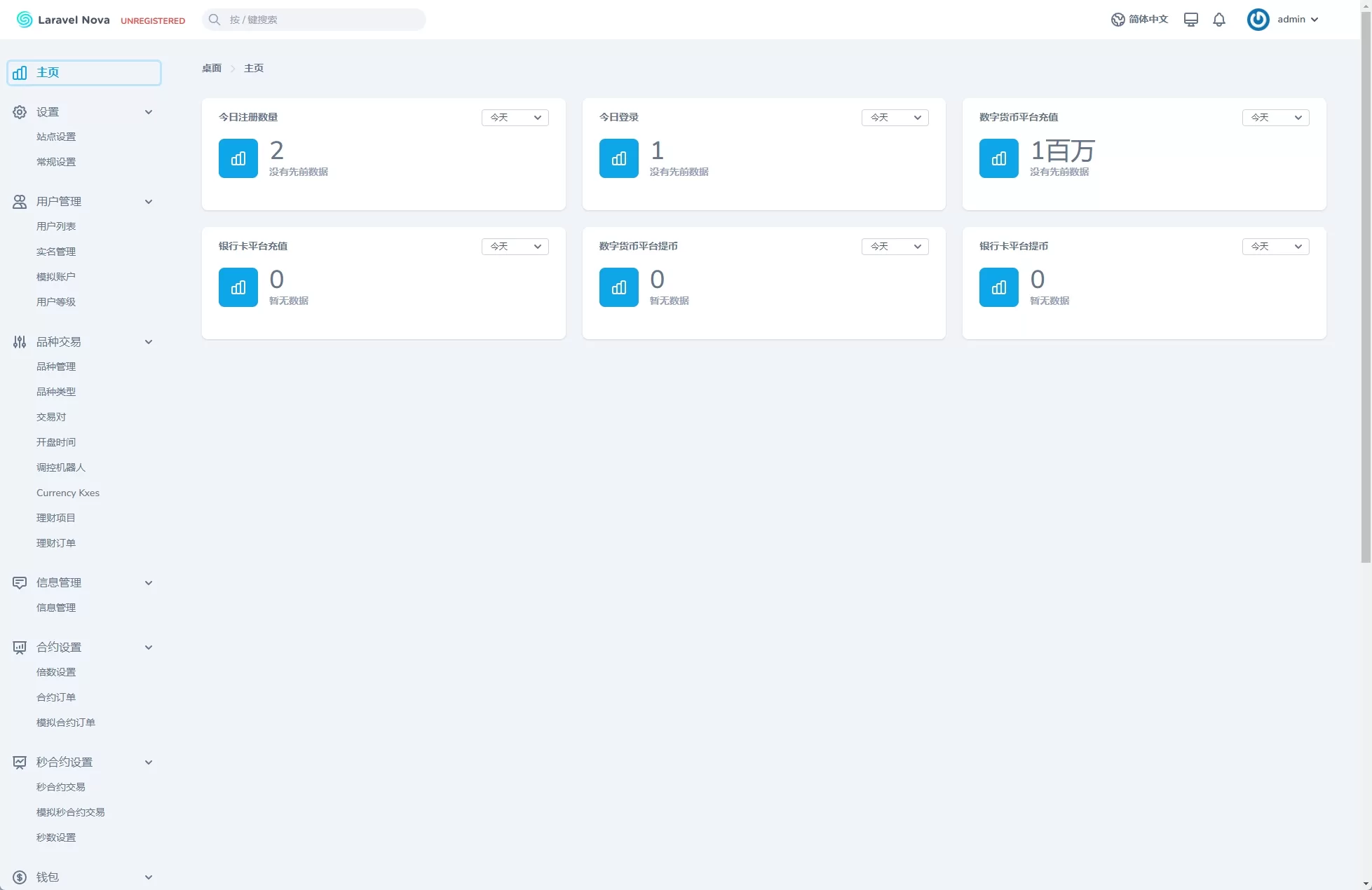The height and width of the screenshot is (890, 1372).
Task: Click the bar chart icon on 今日注册数量 card
Action: coord(238,158)
